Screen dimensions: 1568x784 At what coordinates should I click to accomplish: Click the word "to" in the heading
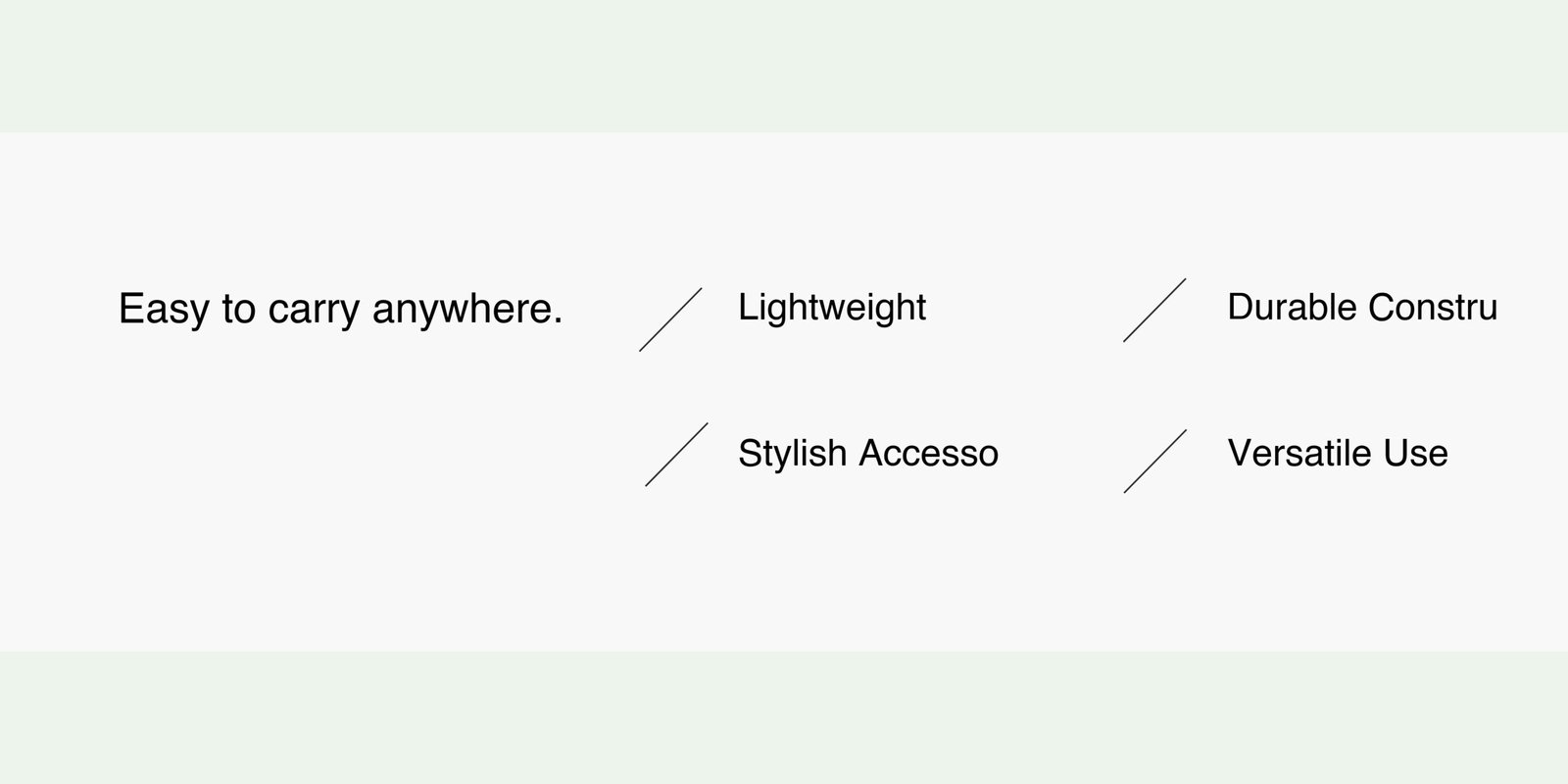tap(238, 310)
